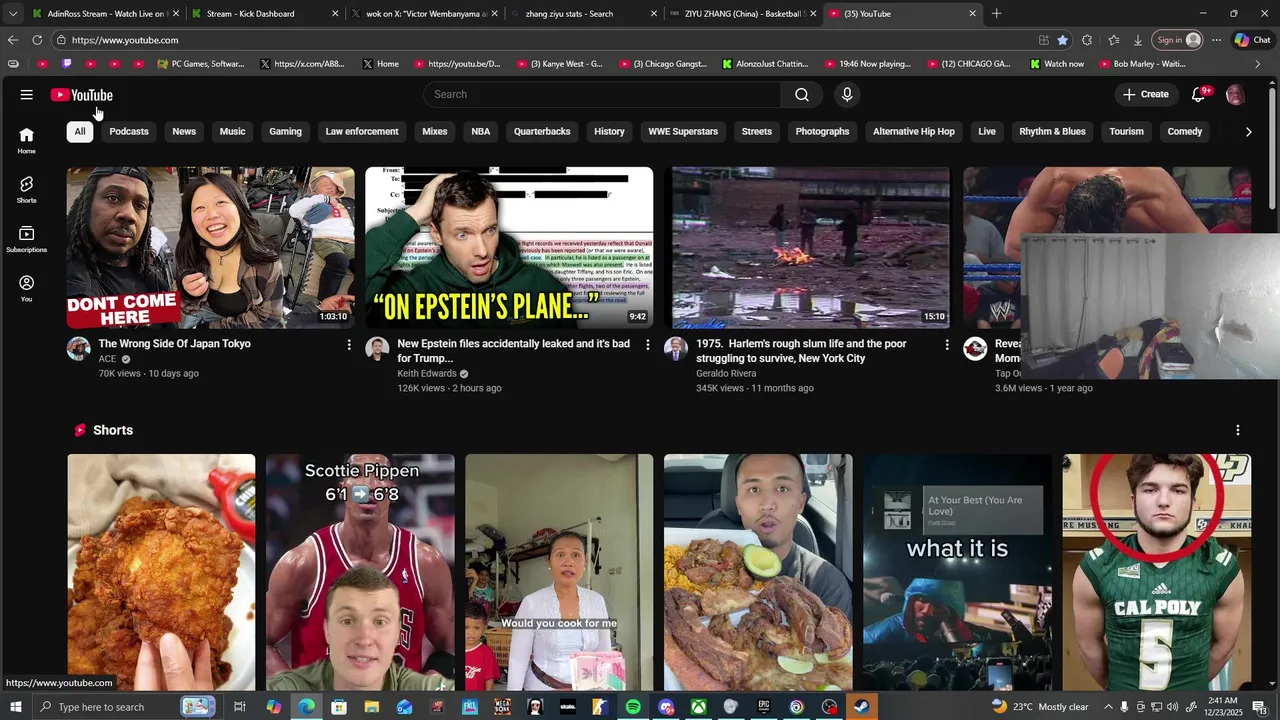This screenshot has height=720, width=1280.
Task: Open Windows notification center icon
Action: pos(1261,707)
